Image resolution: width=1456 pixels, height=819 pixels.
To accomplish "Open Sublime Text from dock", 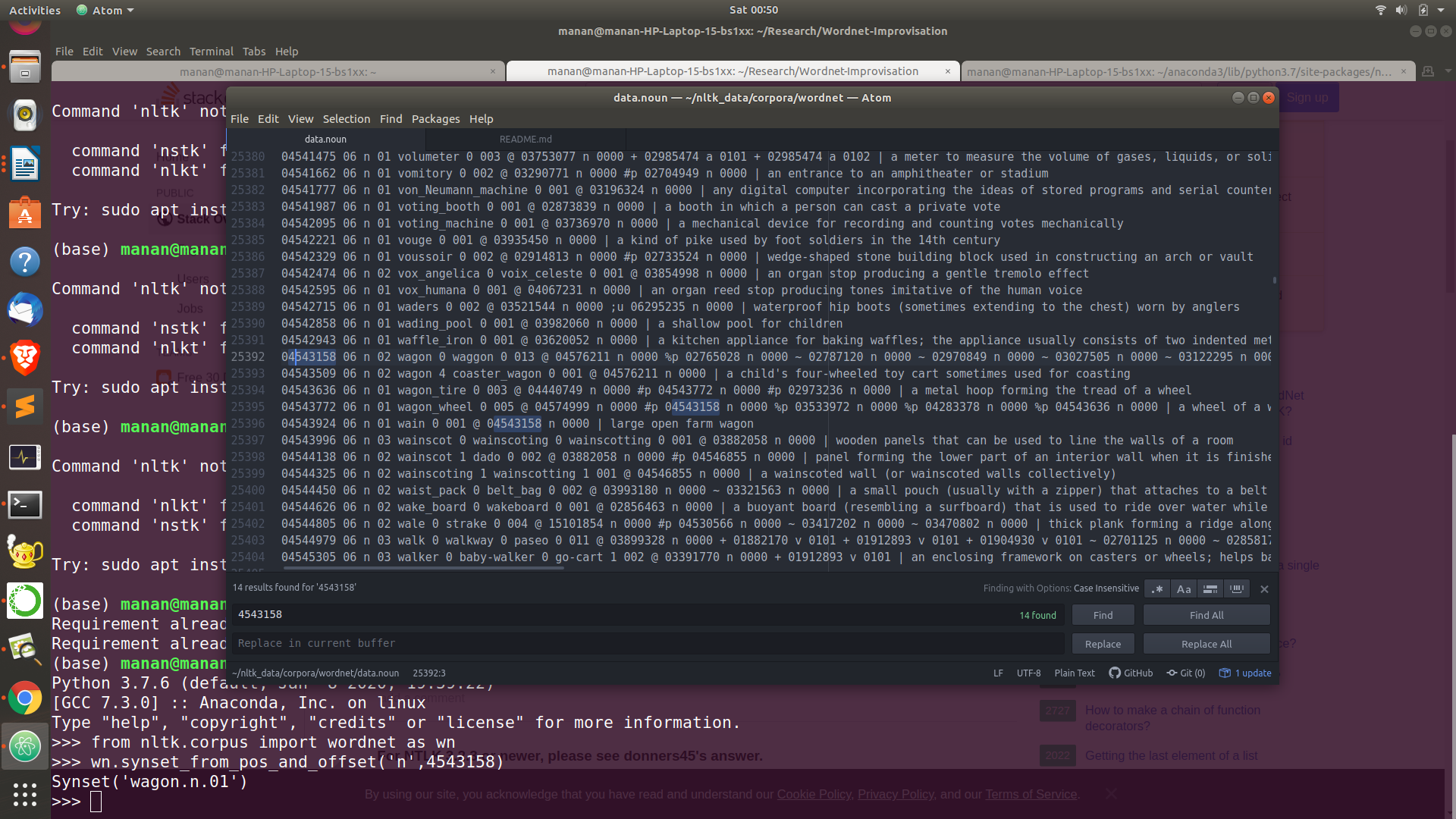I will tap(25, 406).
